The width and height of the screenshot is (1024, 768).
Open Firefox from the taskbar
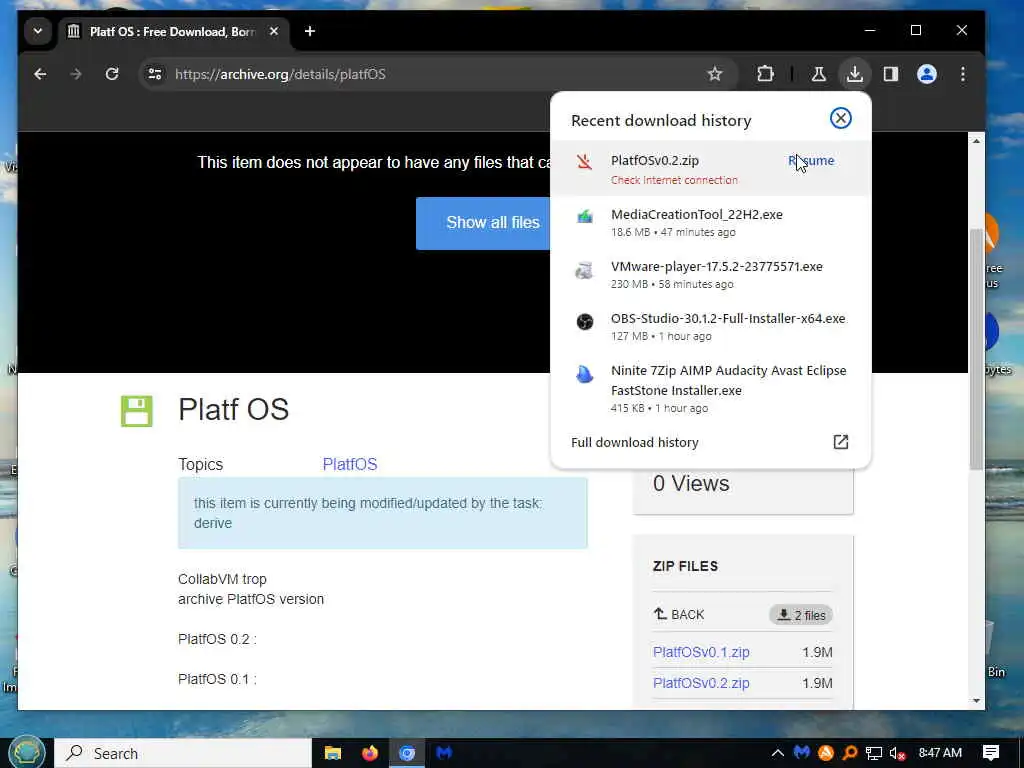pos(370,753)
